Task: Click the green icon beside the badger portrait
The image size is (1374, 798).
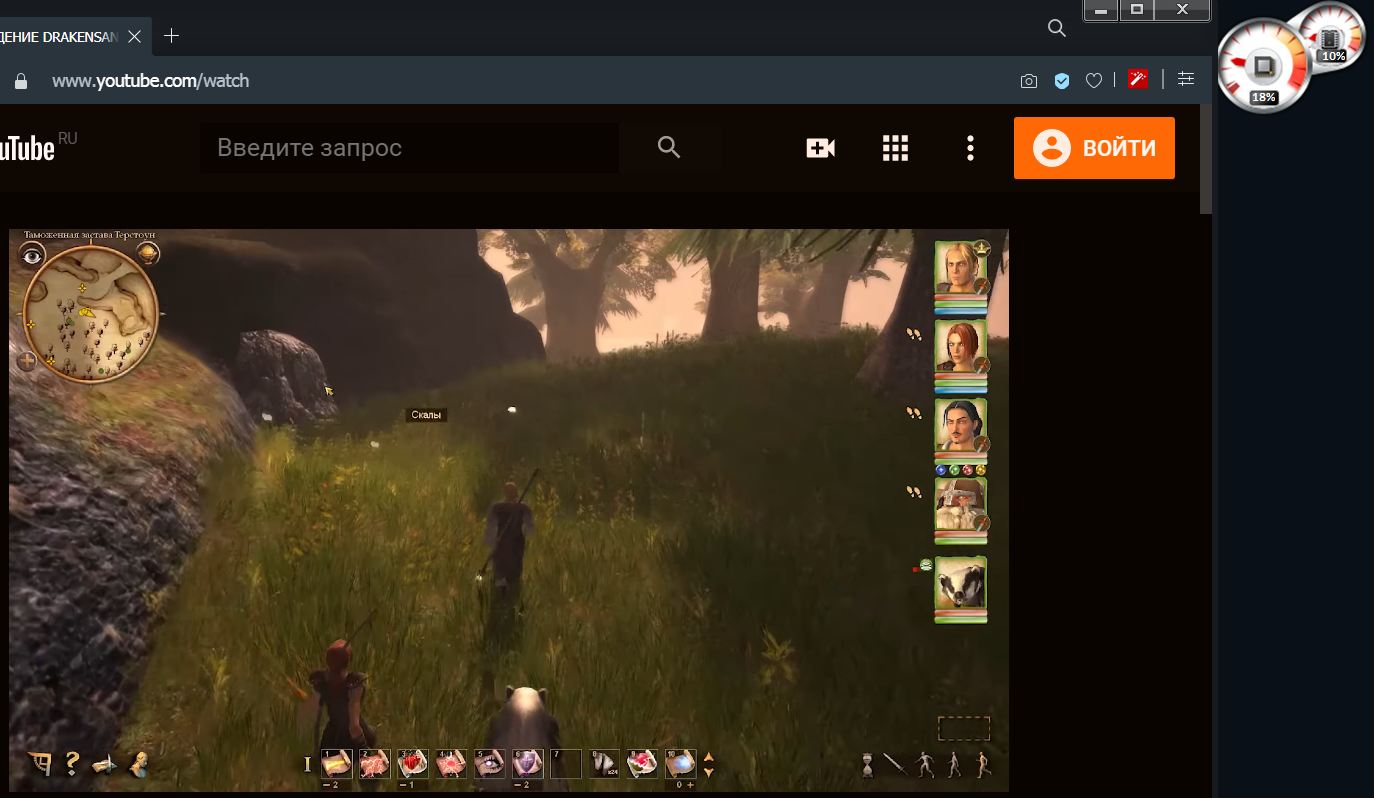Action: (926, 565)
